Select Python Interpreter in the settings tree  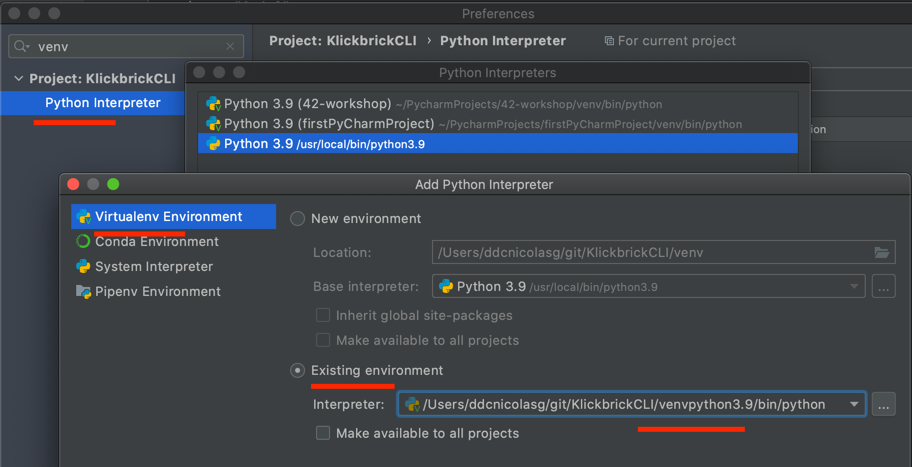(102, 103)
